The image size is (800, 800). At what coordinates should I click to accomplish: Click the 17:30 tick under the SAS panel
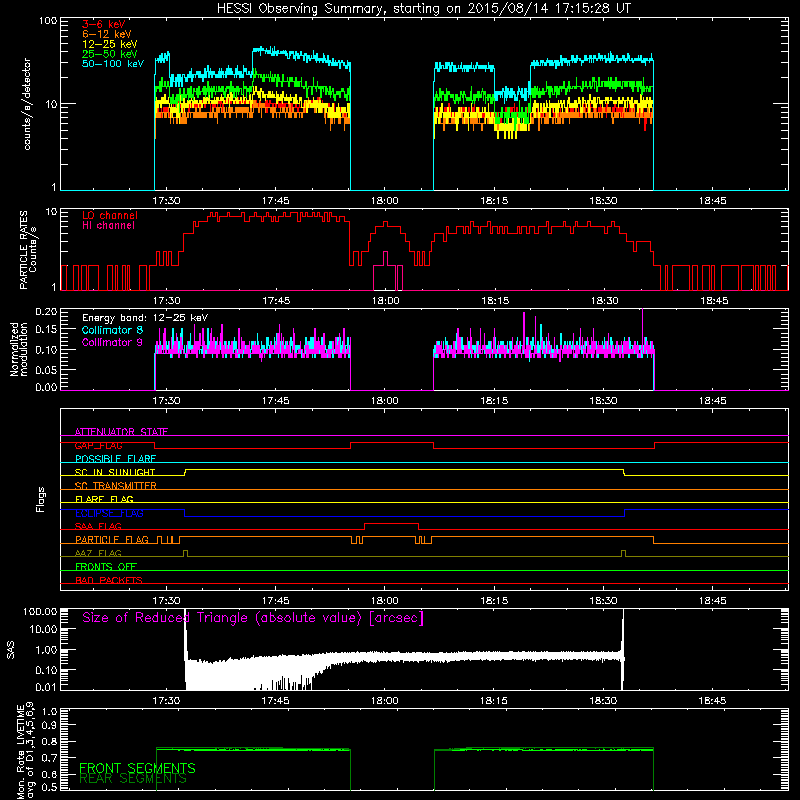pyautogui.click(x=166, y=701)
